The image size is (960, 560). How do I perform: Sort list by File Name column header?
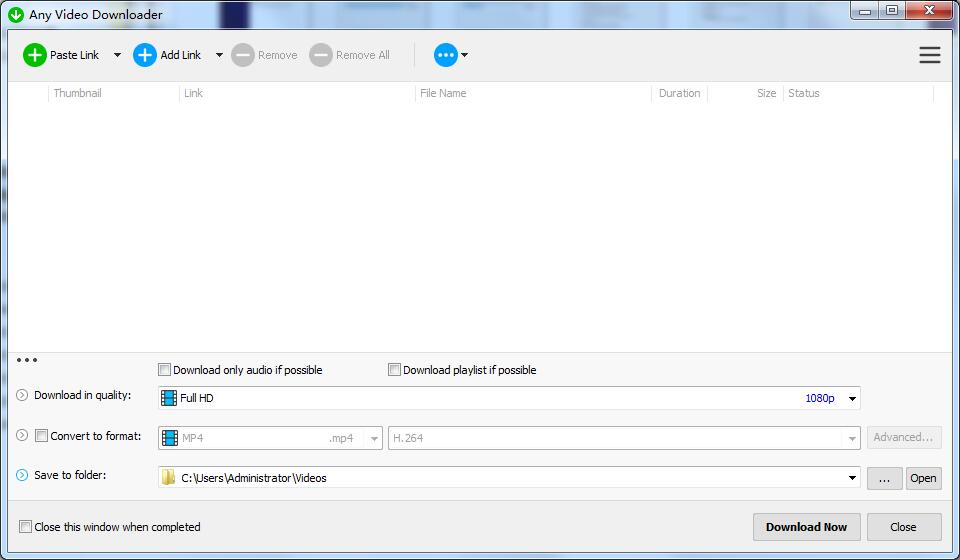[443, 93]
